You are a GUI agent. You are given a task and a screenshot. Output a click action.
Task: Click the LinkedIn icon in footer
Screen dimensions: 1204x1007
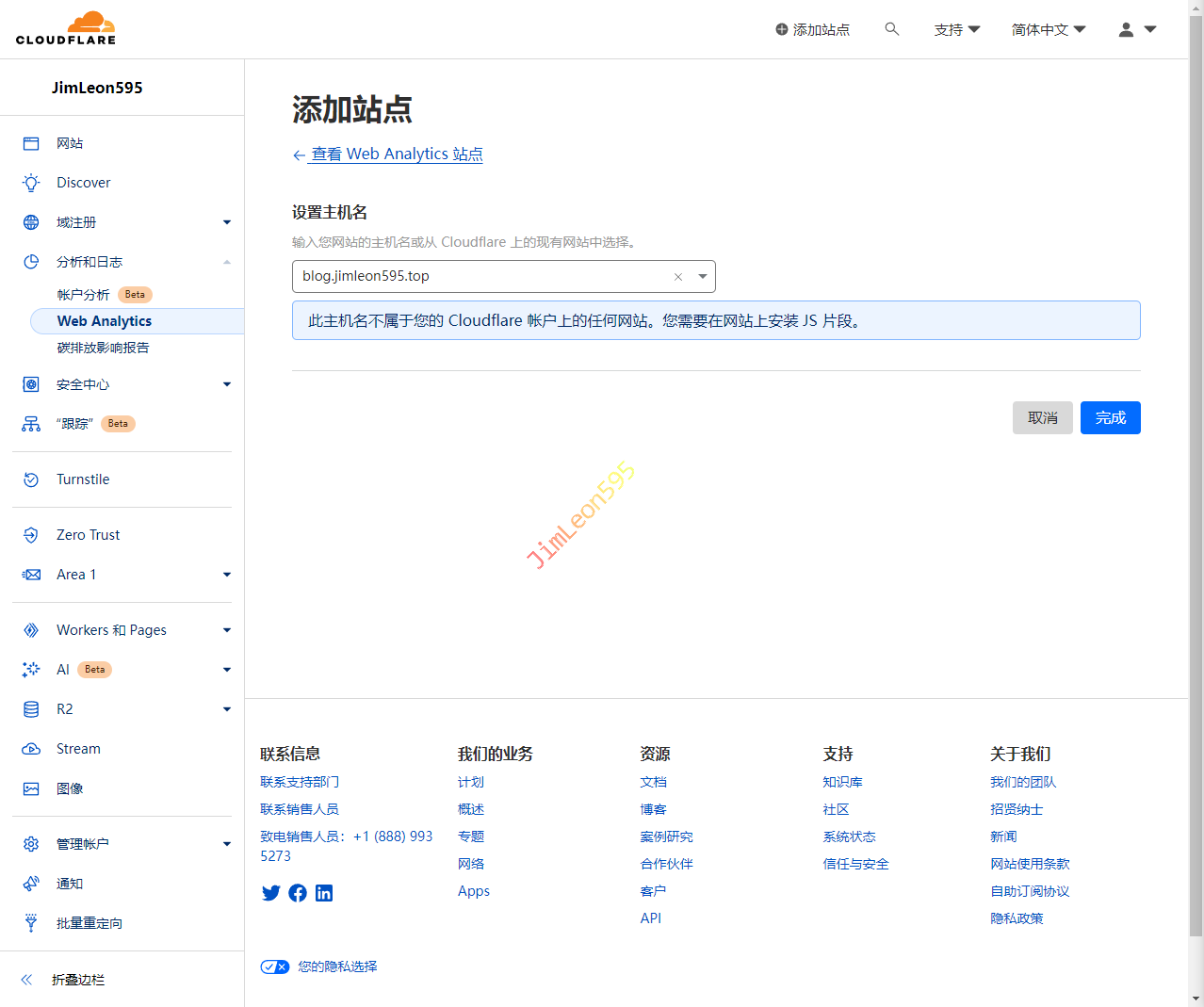324,893
